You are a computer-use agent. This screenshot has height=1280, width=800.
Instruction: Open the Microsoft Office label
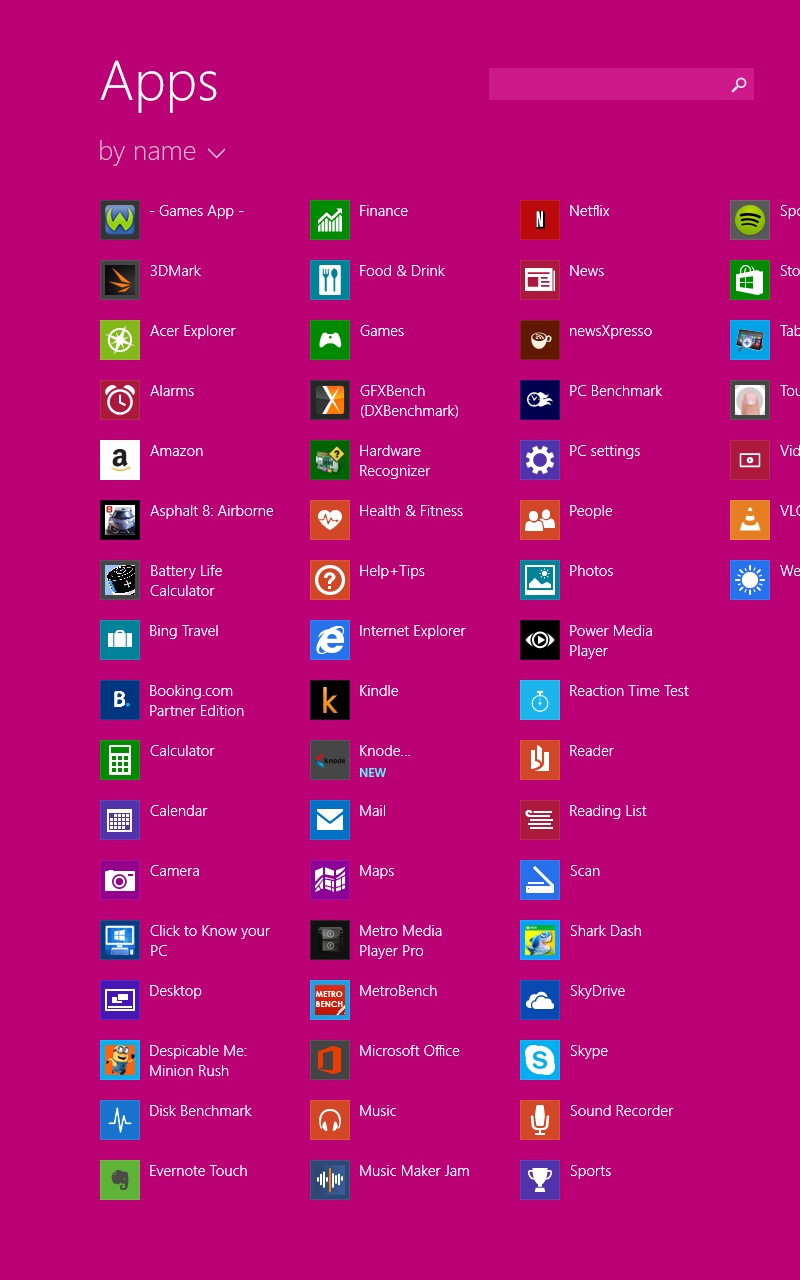409,1051
